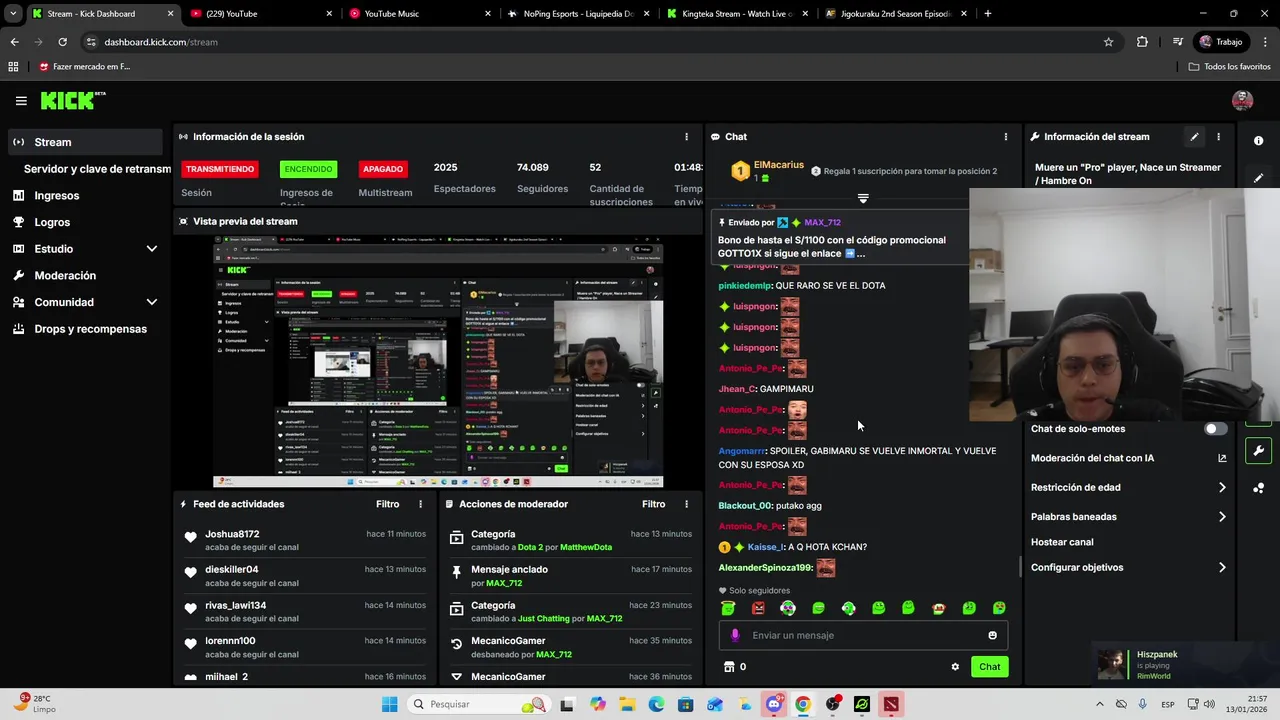Click the Categoría icon for Dota 2 change

tap(457, 537)
